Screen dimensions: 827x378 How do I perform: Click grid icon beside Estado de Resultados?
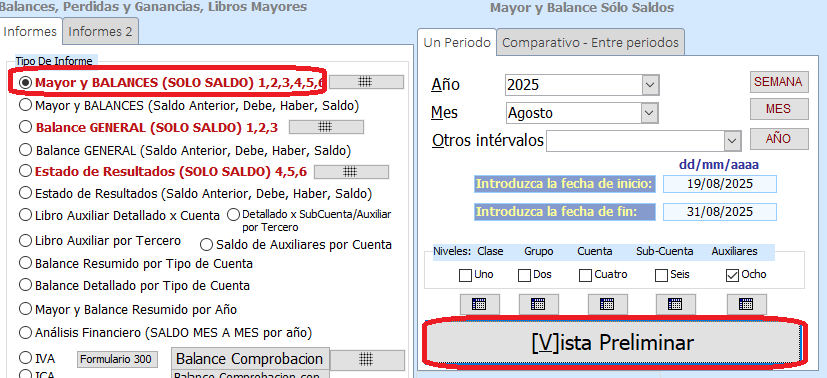click(351, 172)
